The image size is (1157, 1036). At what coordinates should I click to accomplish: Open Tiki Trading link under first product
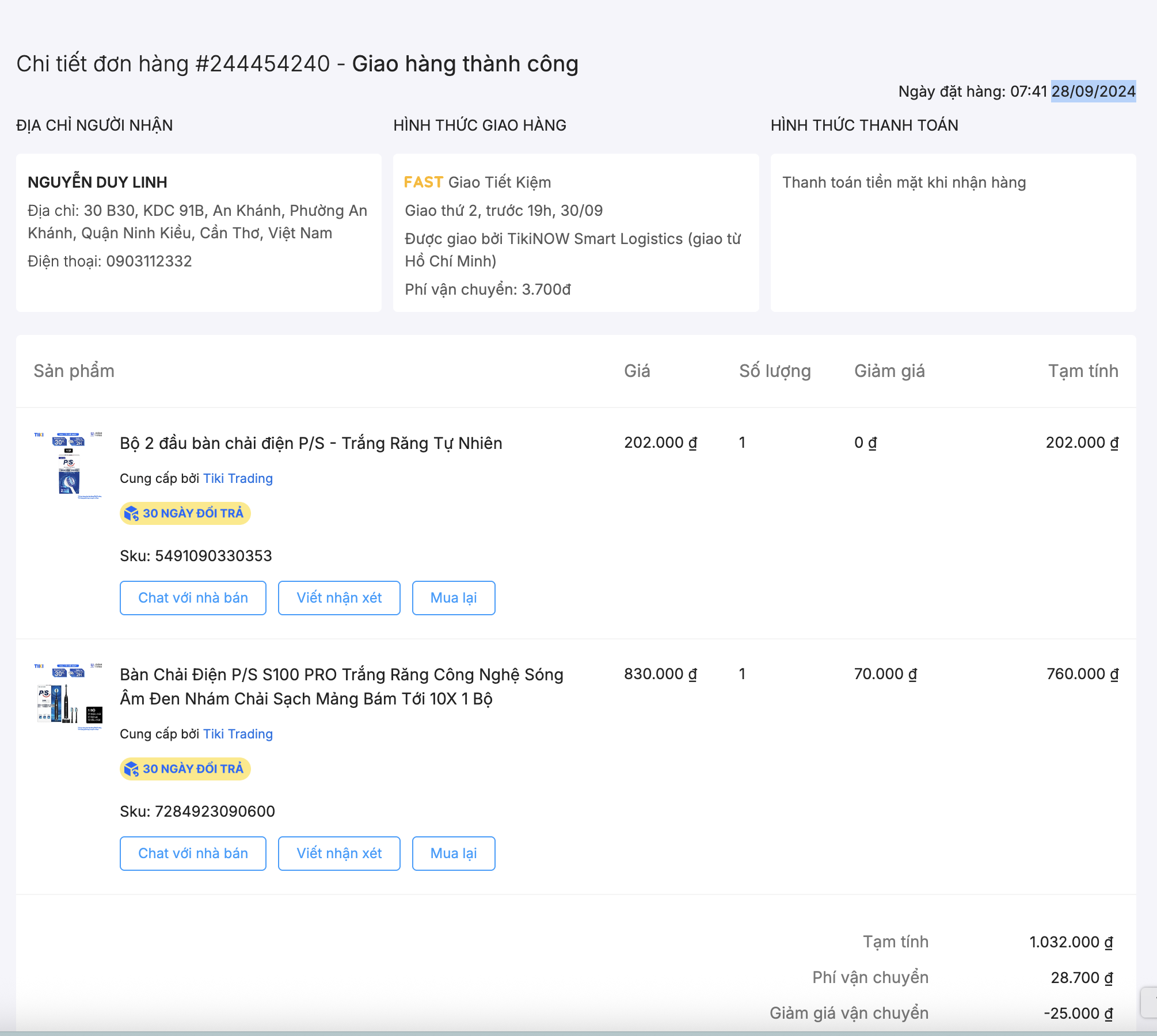pos(238,478)
